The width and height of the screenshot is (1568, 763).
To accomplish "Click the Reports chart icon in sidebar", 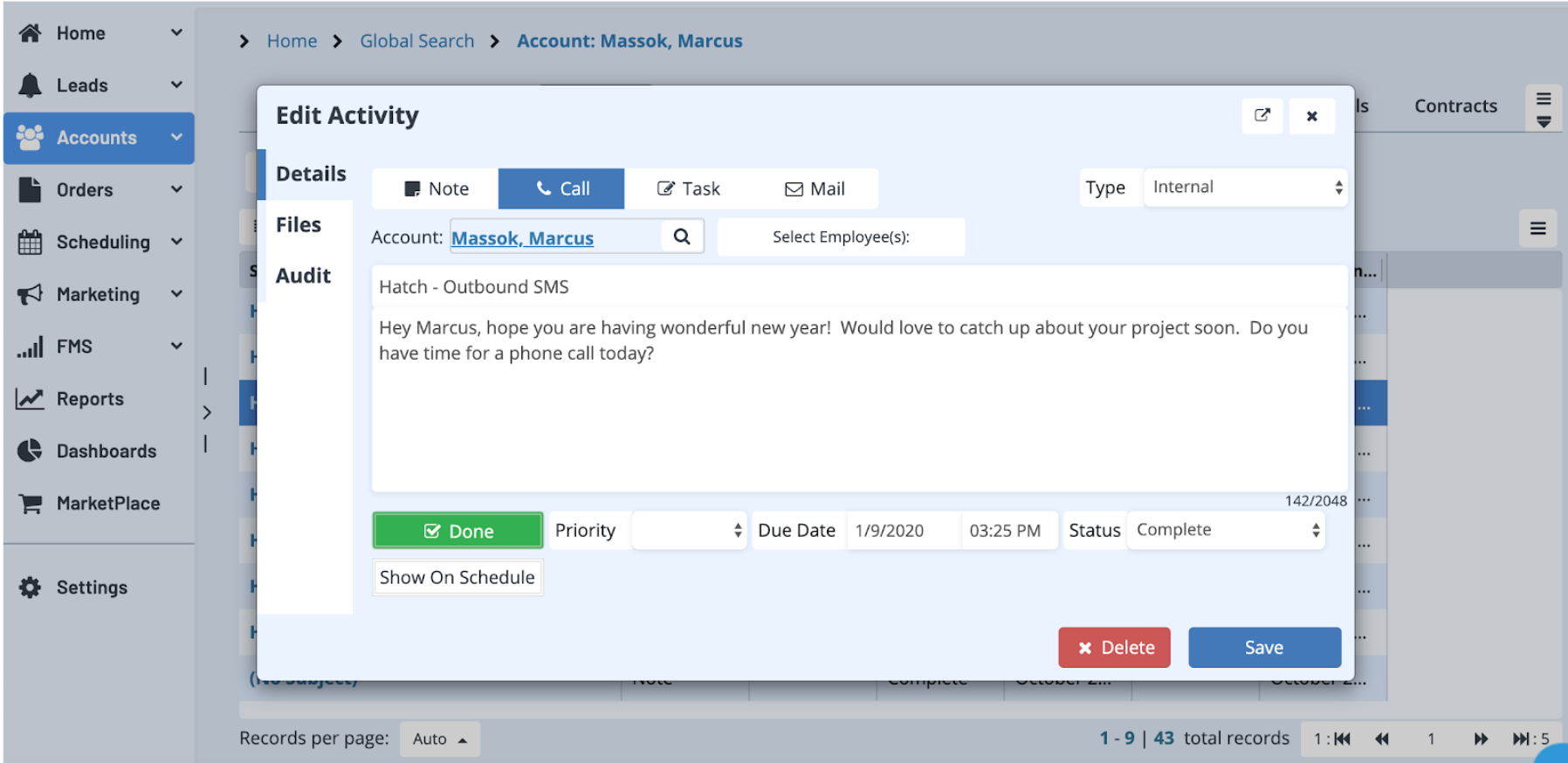I will (30, 399).
